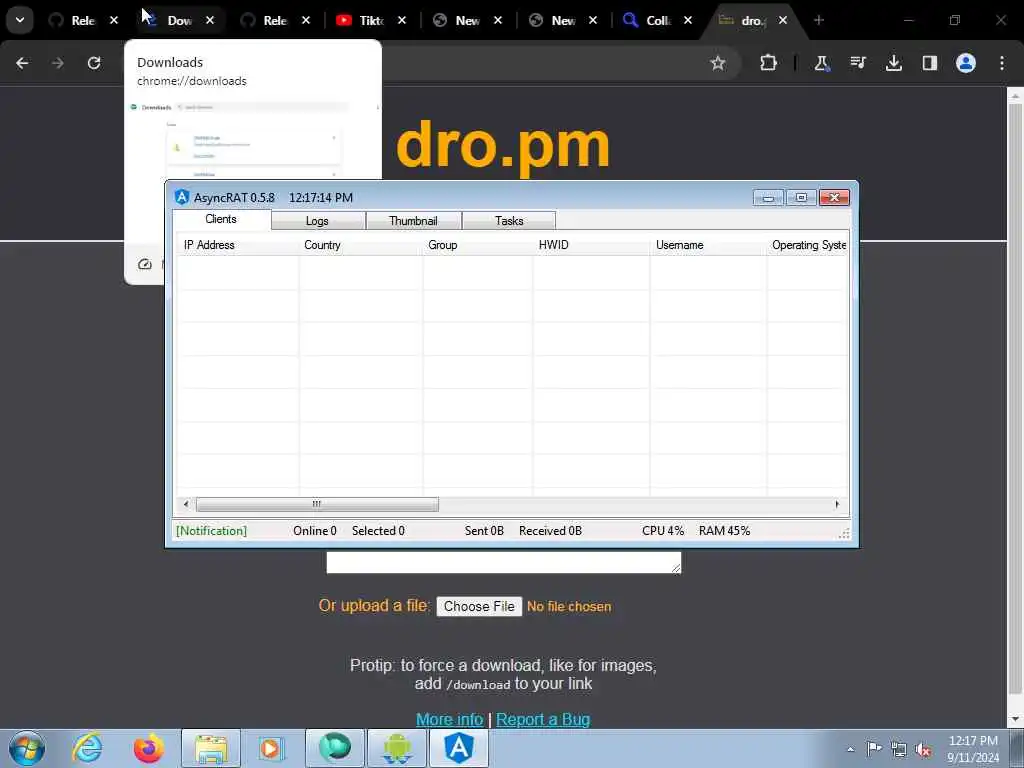Click the Online 0 status entry

coord(315,531)
